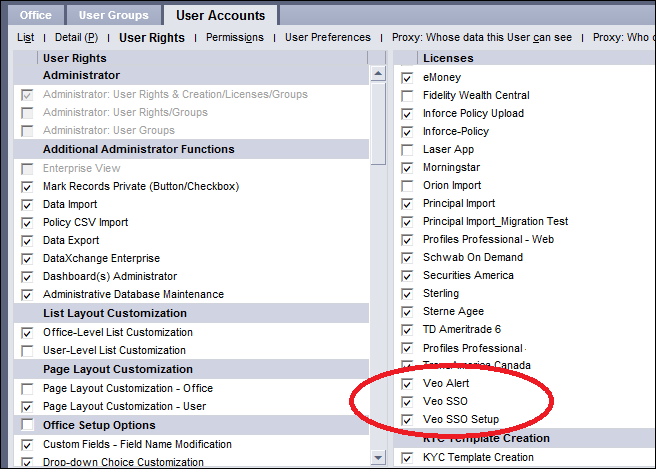Toggle Profiles Professional - Web license
Image resolution: width=656 pixels, height=469 pixels.
407,240
